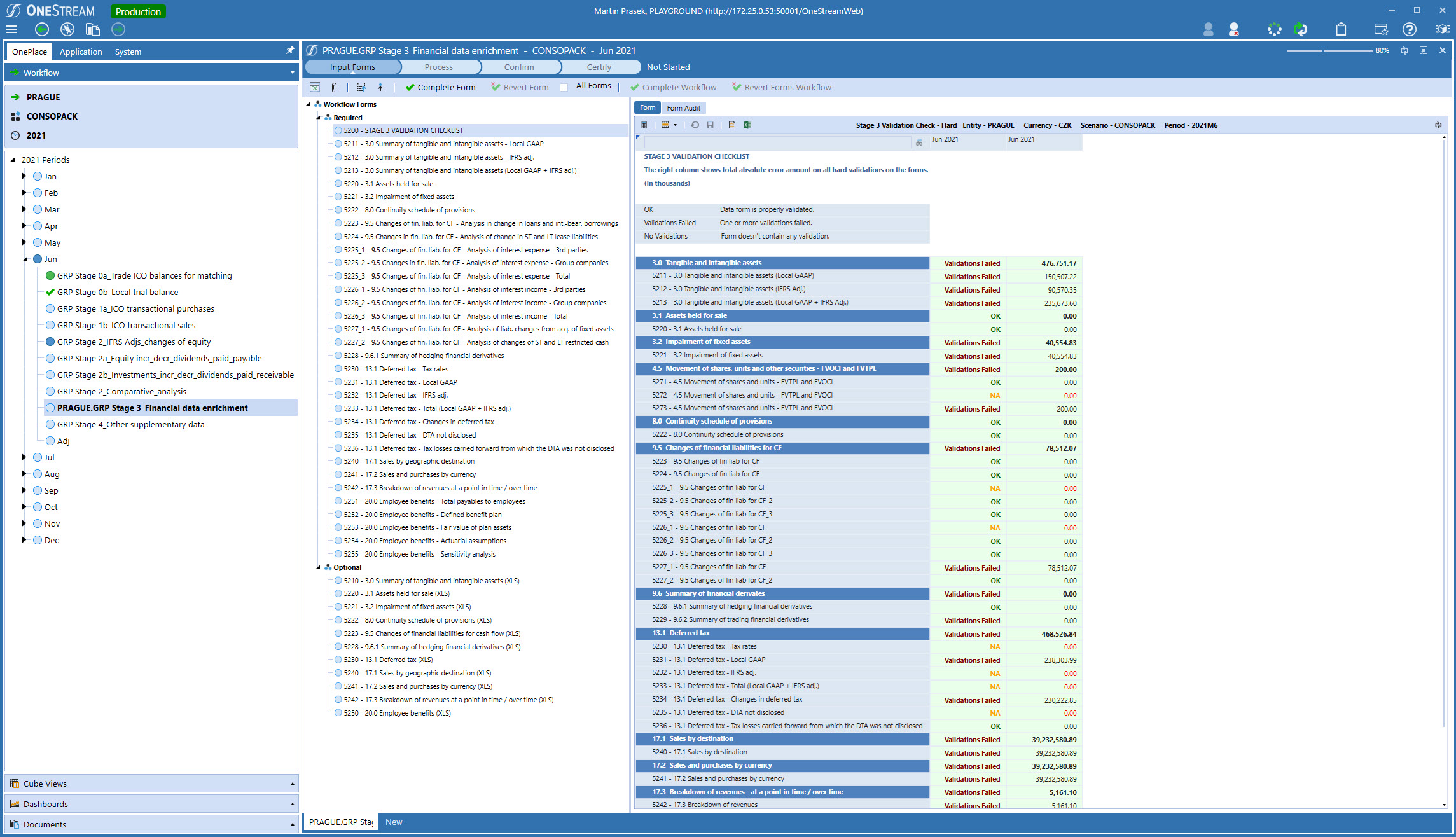Click the attachment paperclip icon

334,87
